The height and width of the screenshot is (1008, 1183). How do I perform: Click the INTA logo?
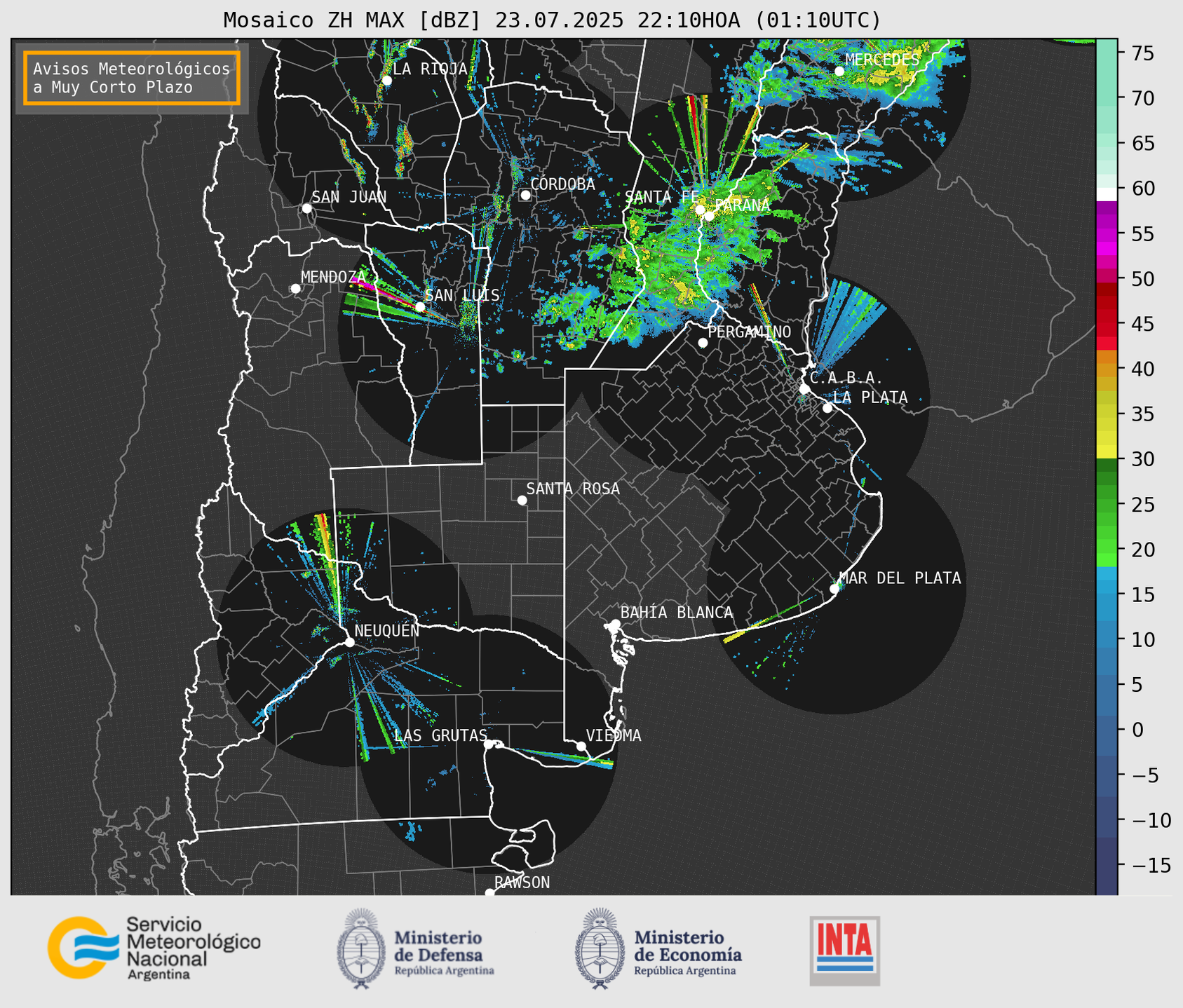click(845, 951)
